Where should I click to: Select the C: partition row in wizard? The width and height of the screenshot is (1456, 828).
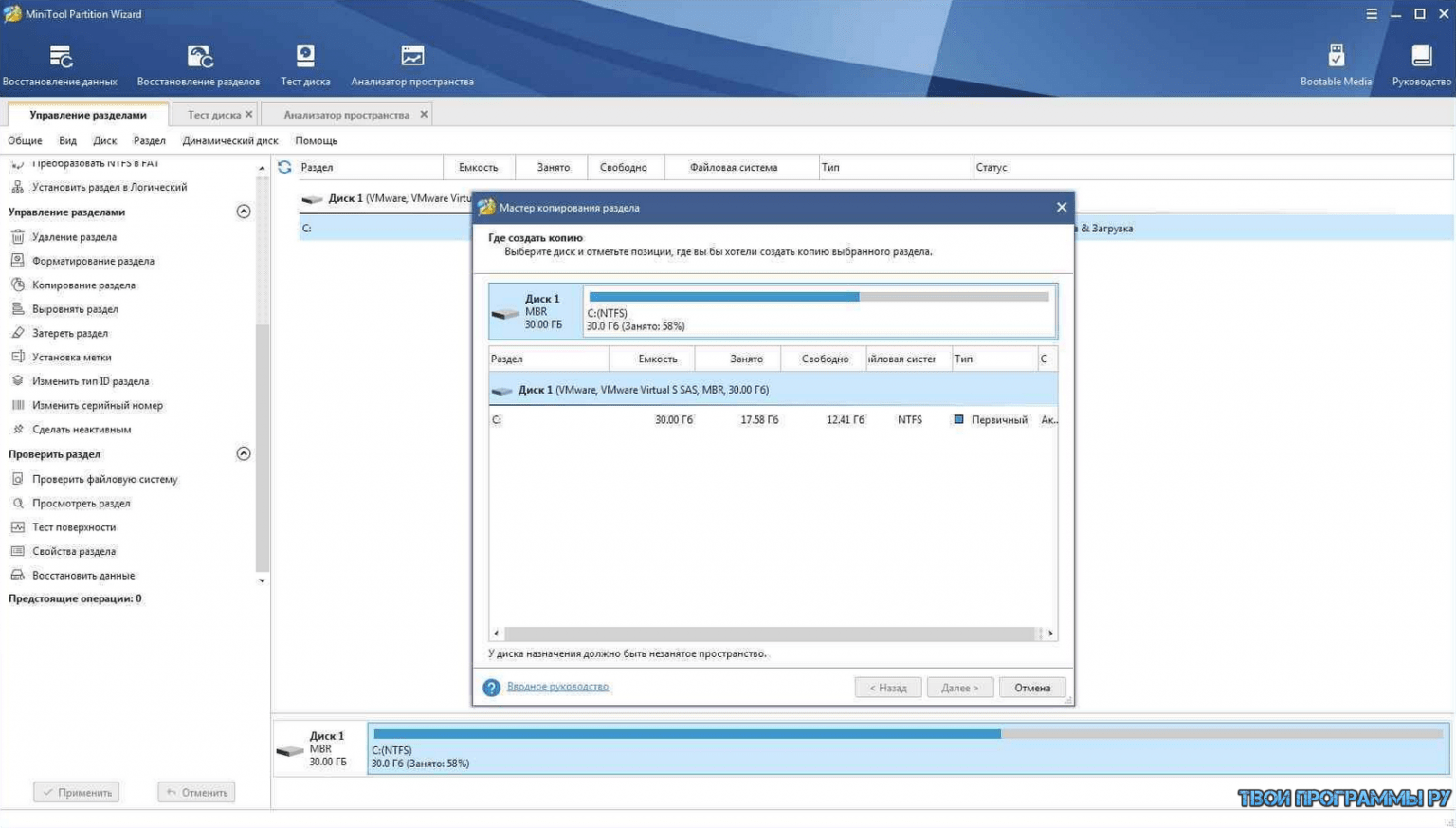773,419
